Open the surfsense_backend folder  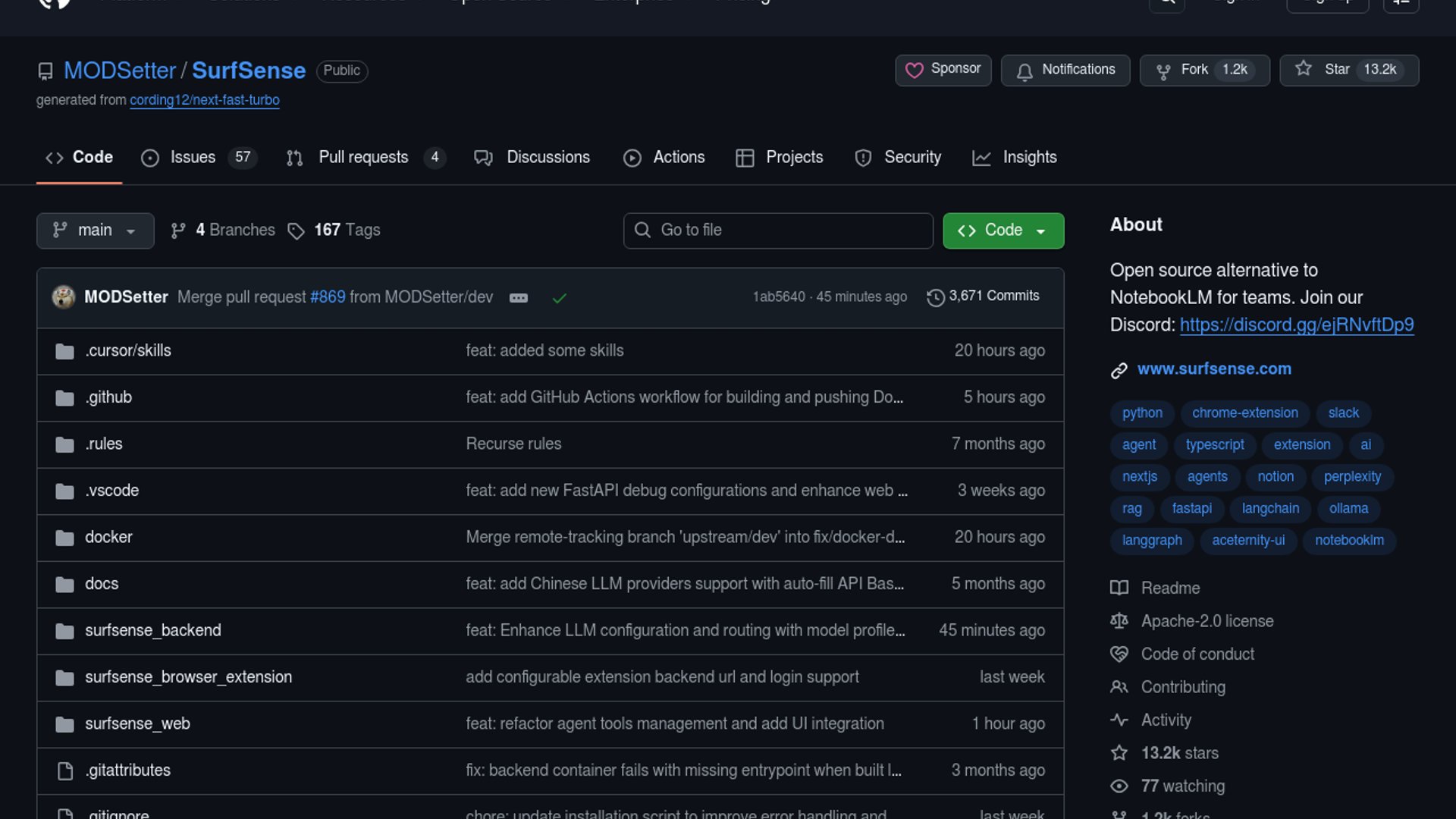pos(153,631)
